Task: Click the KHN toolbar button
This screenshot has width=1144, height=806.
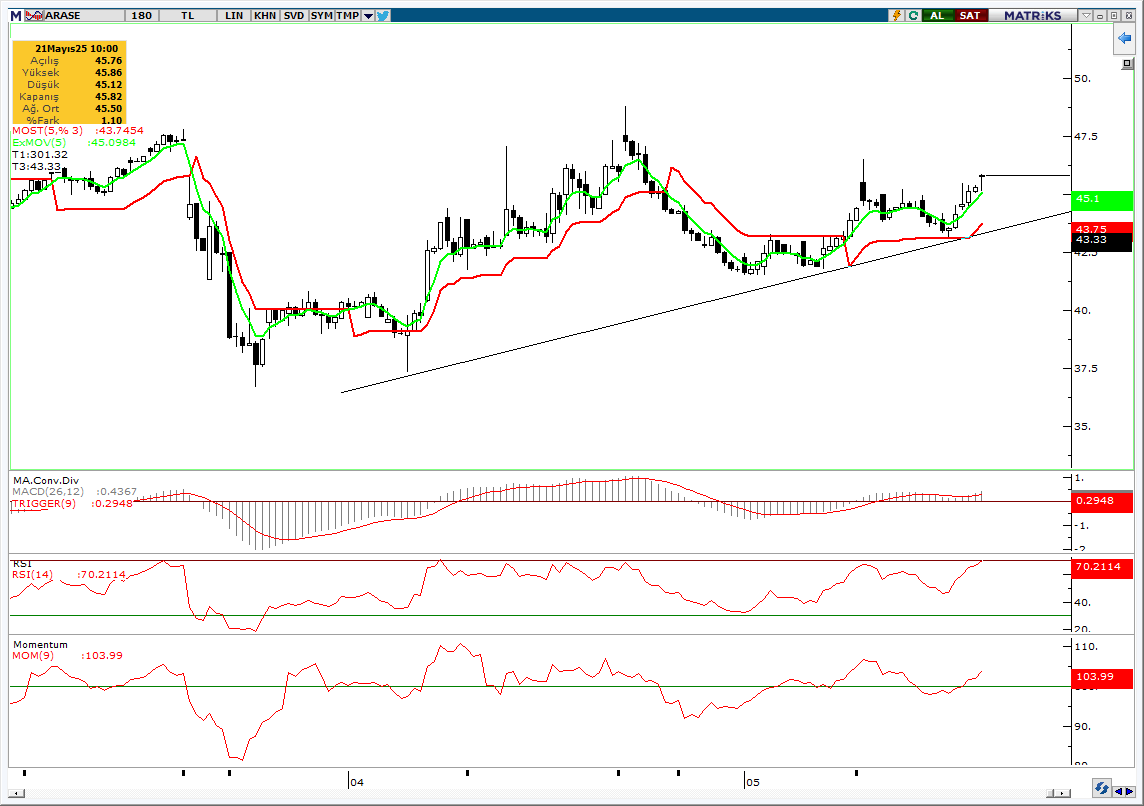Action: pos(265,15)
